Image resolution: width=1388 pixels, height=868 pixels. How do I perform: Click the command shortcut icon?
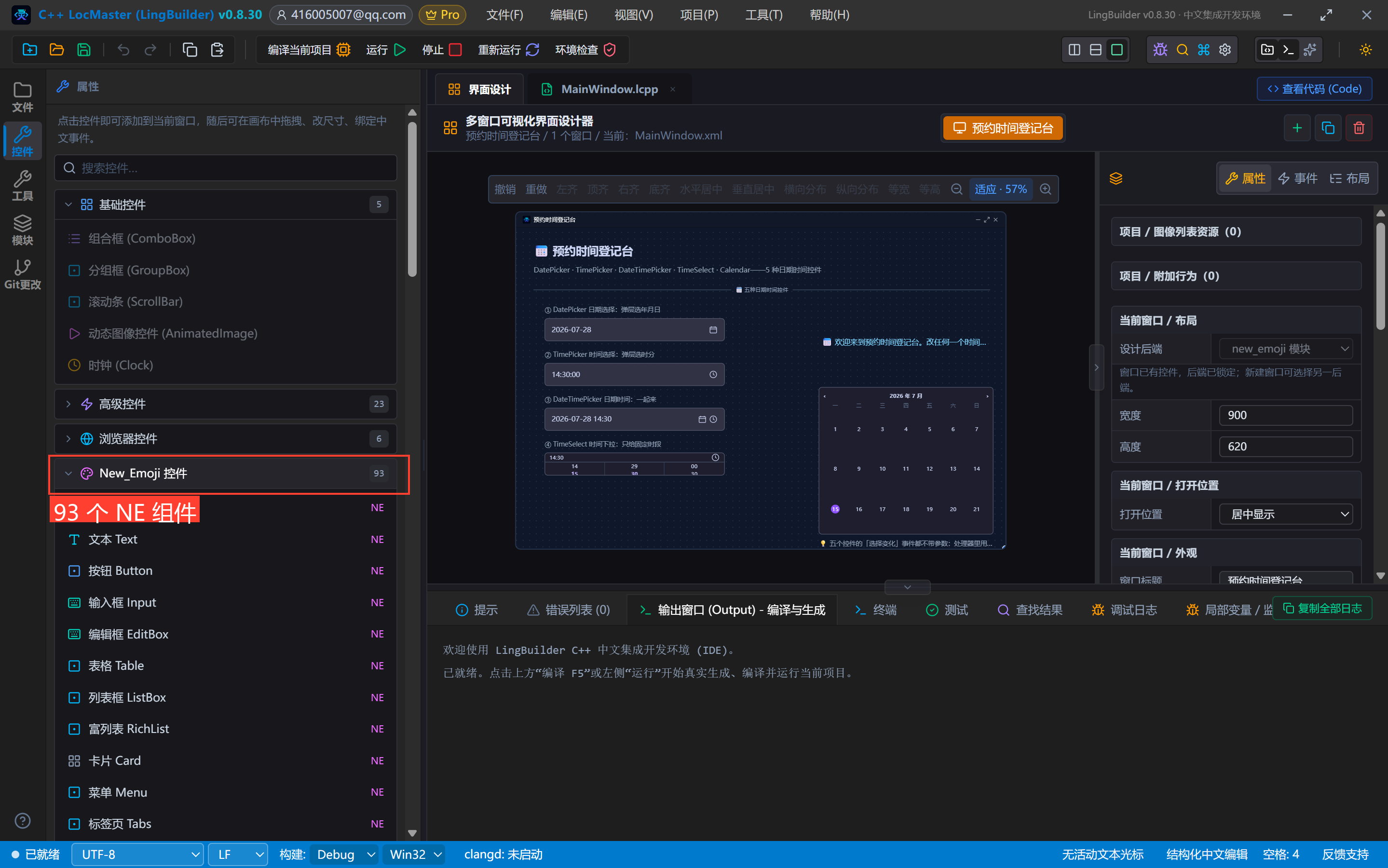tap(1204, 49)
